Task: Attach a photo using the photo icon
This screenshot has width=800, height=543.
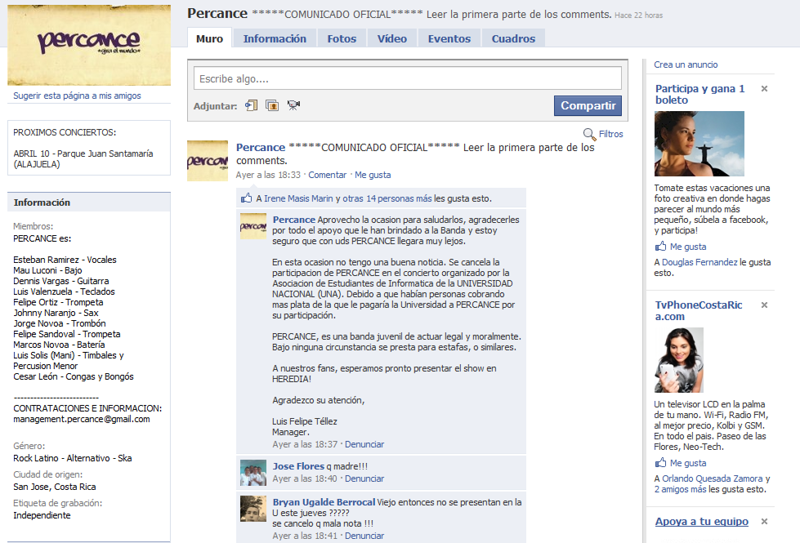Action: pos(272,106)
